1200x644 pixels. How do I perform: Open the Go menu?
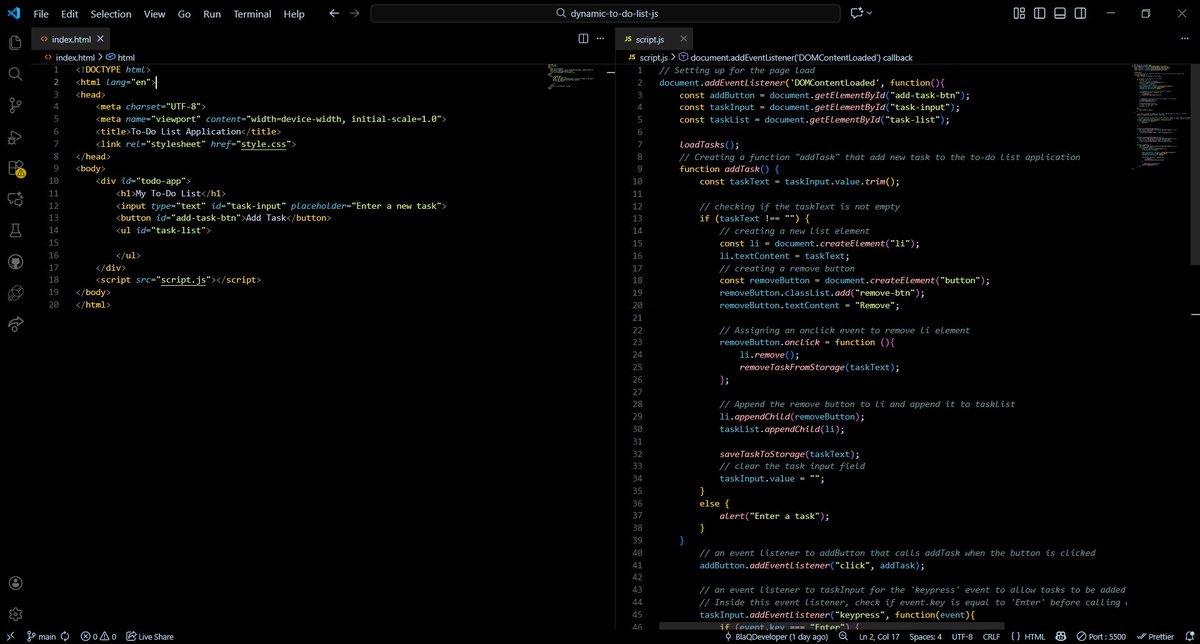click(184, 14)
